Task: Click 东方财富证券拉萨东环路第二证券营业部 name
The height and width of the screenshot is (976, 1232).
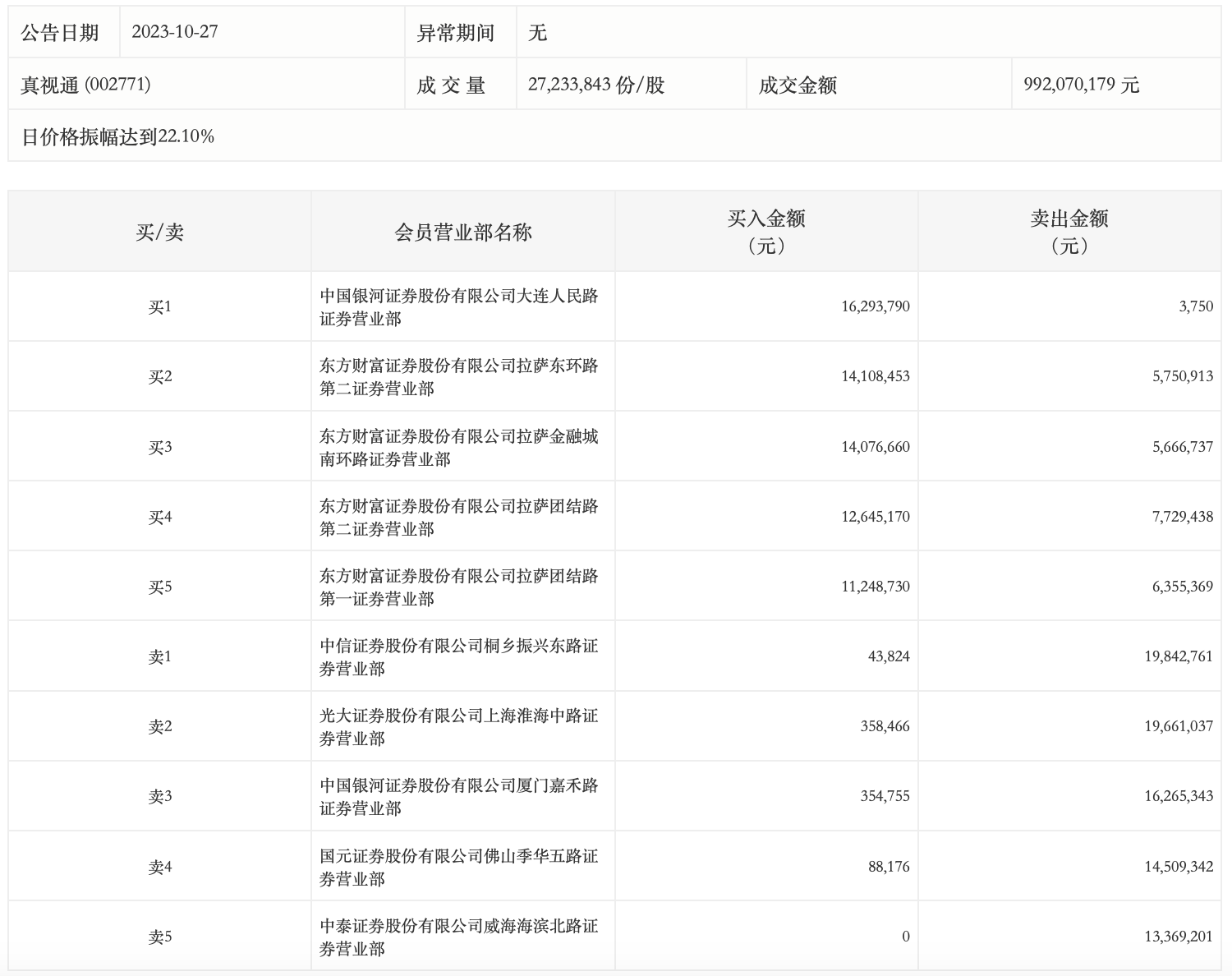Action: click(x=459, y=376)
